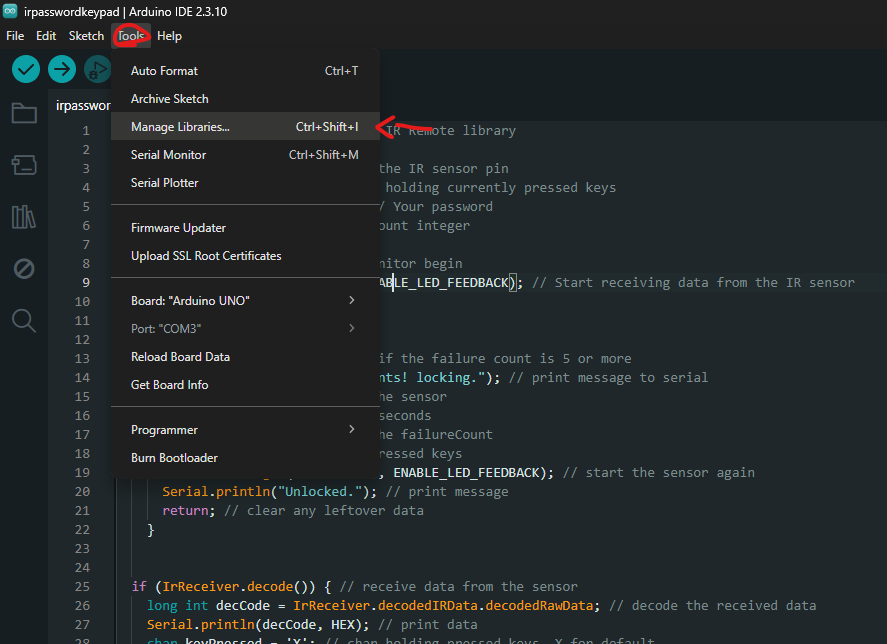Click the Arduino IDE logo in title bar
This screenshot has width=887, height=644.
[10, 11]
